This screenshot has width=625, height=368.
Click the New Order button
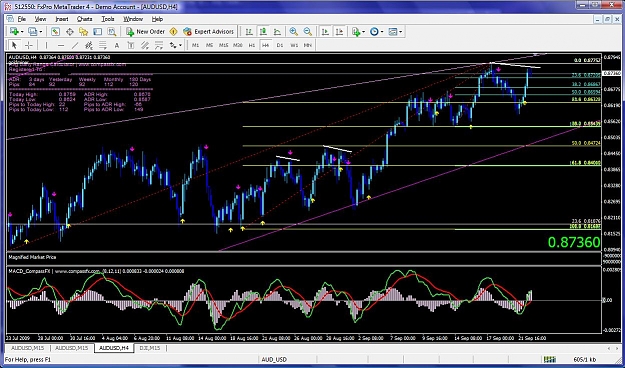(145, 31)
